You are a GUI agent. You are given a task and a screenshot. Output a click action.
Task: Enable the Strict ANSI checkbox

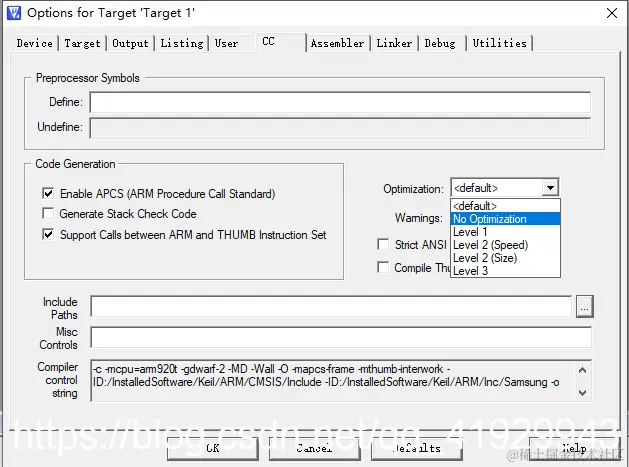383,244
